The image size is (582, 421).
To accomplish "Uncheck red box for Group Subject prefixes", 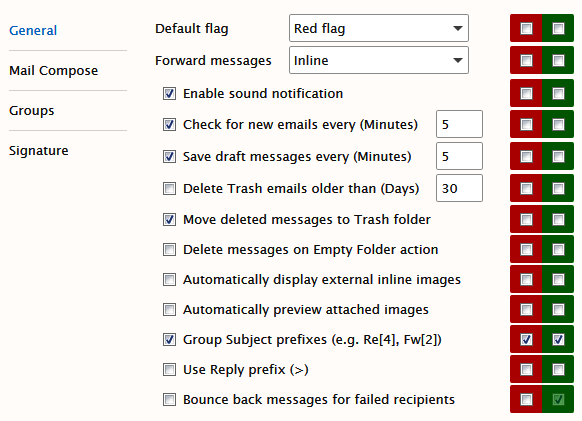I will click(526, 339).
